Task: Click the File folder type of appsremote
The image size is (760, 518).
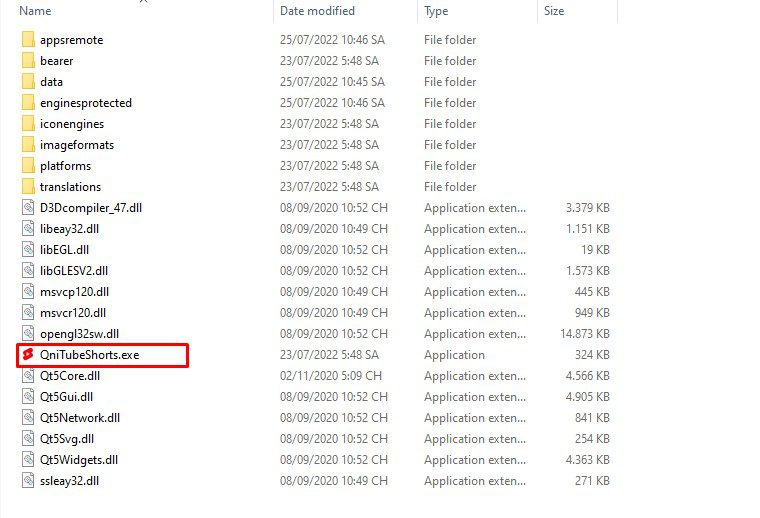Action: click(x=450, y=40)
